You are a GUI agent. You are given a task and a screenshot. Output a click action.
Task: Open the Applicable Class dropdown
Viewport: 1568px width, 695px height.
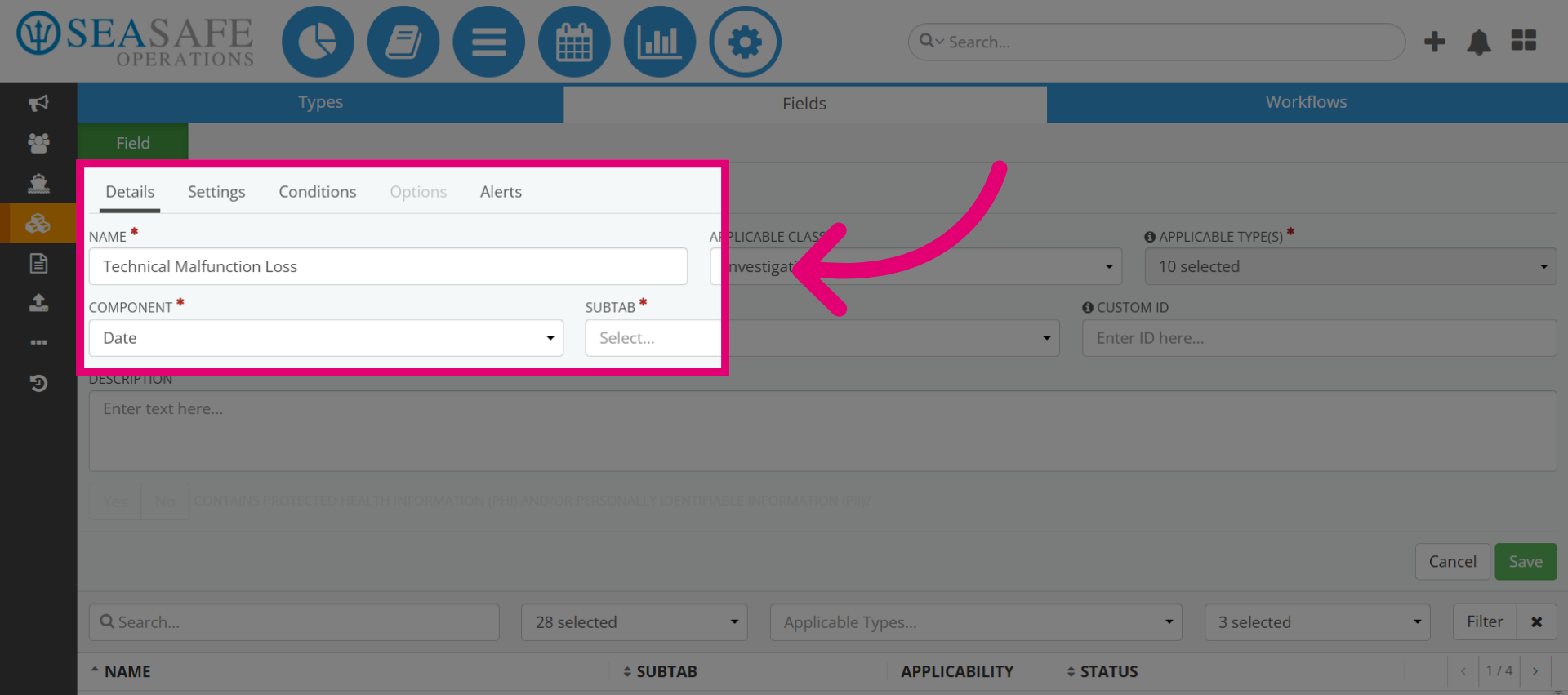point(915,267)
